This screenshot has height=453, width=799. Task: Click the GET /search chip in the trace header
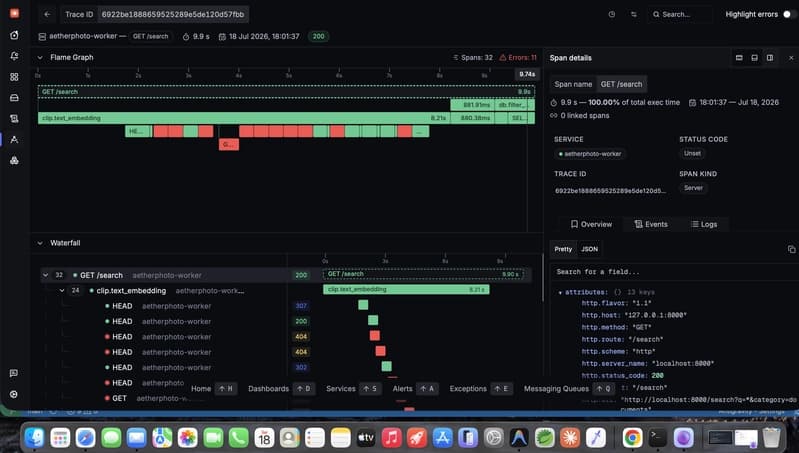point(150,36)
